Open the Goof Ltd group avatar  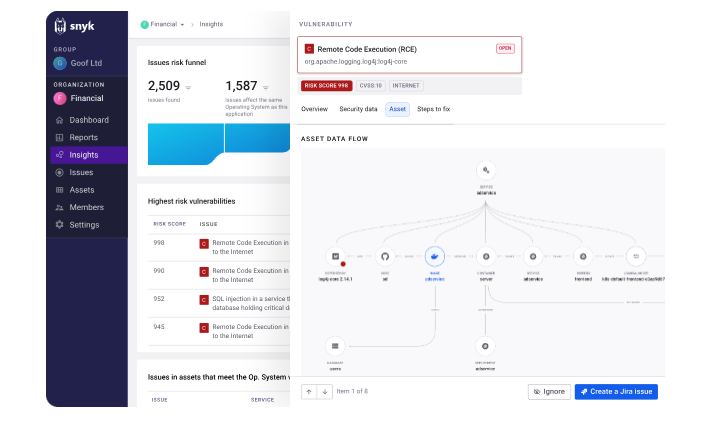pos(60,63)
